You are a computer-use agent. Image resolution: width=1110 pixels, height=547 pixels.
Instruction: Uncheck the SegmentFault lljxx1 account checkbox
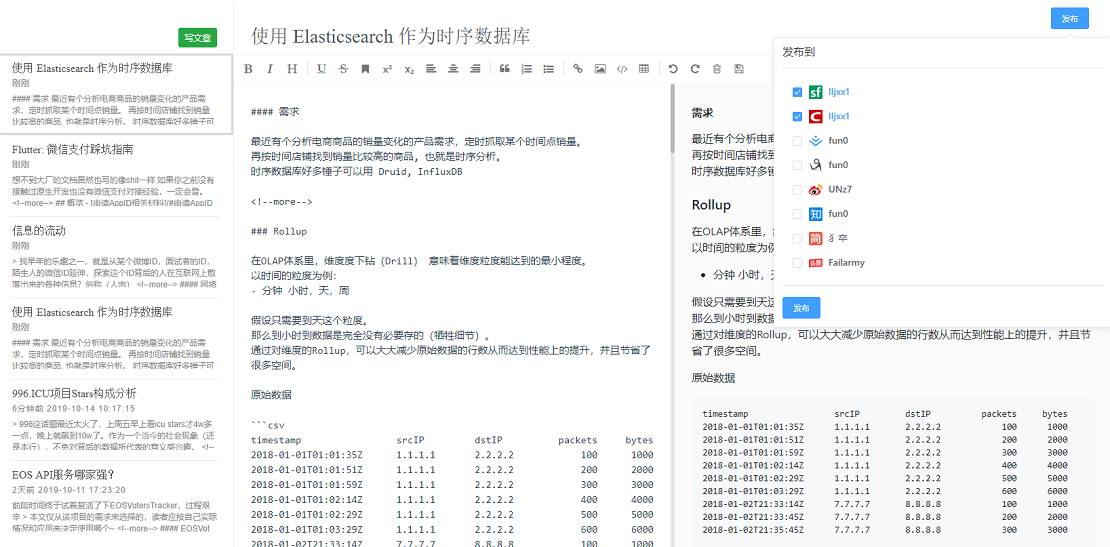pos(797,92)
